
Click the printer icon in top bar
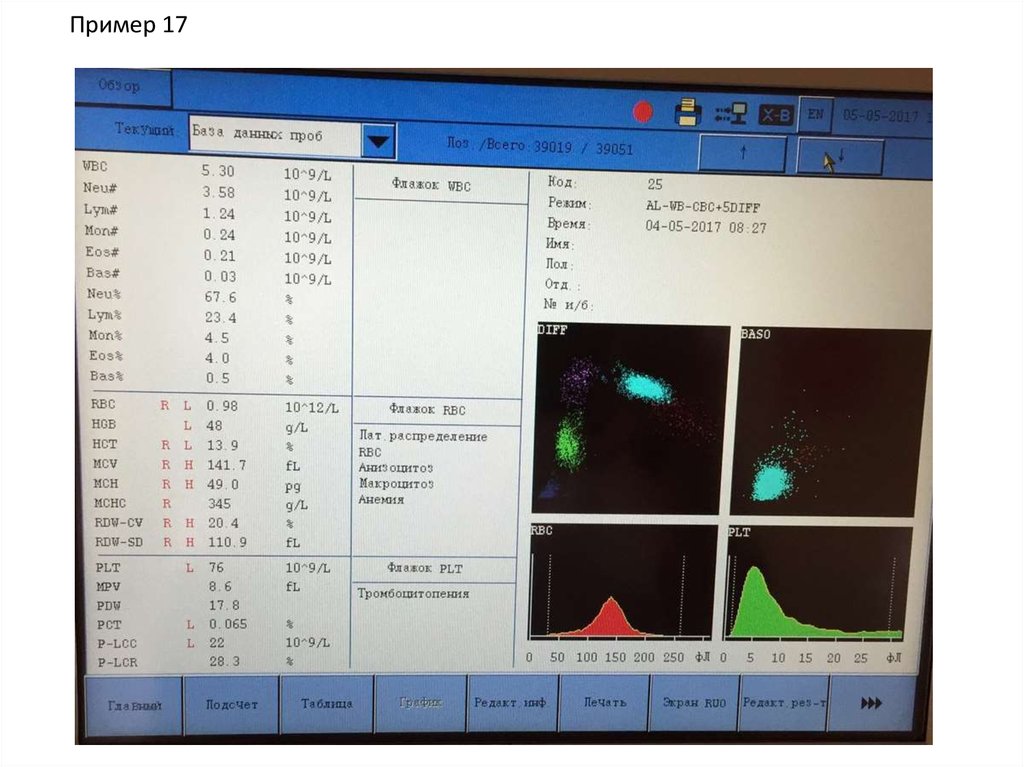[688, 113]
